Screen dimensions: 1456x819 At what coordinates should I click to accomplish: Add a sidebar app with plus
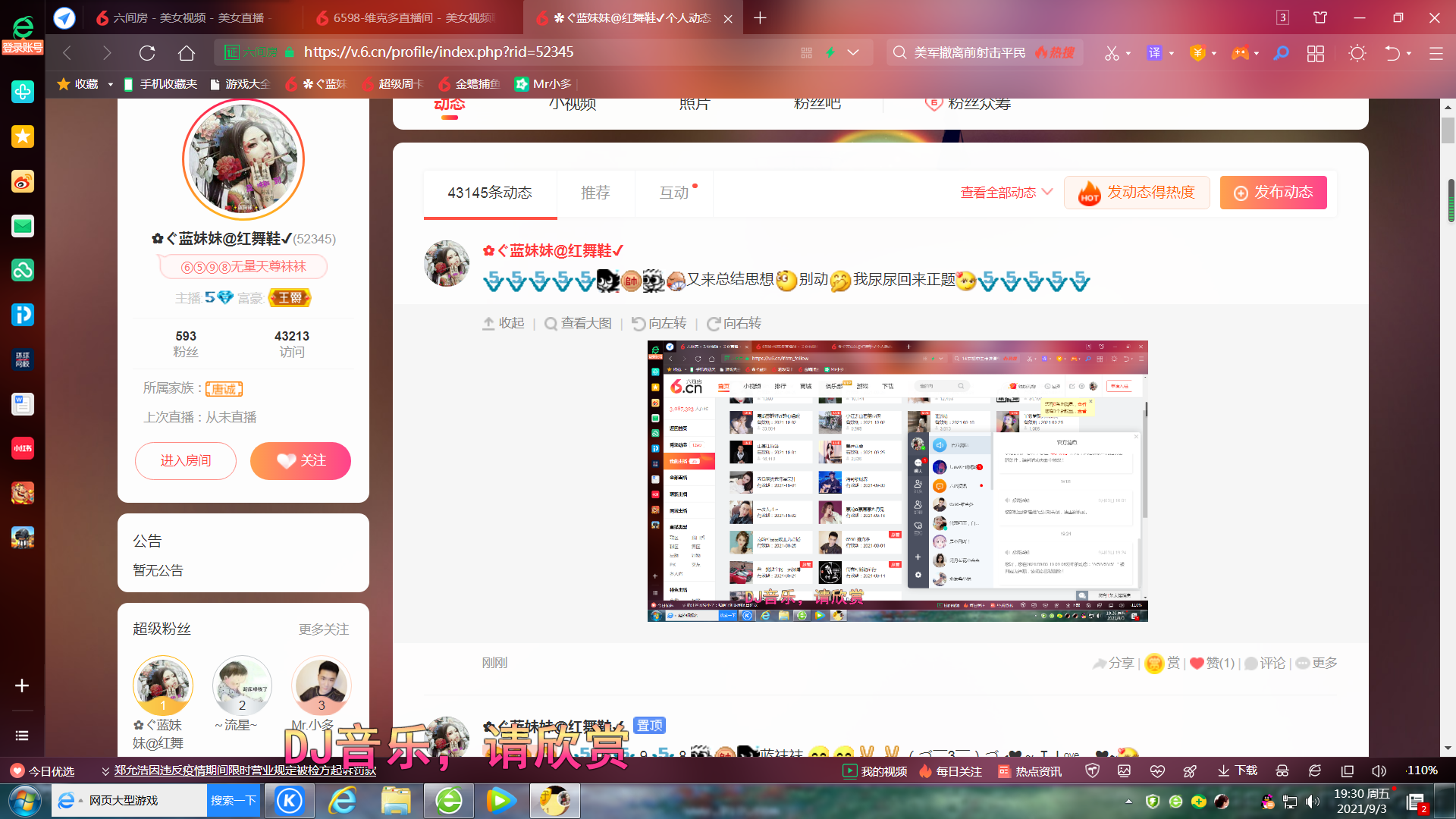pyautogui.click(x=22, y=686)
